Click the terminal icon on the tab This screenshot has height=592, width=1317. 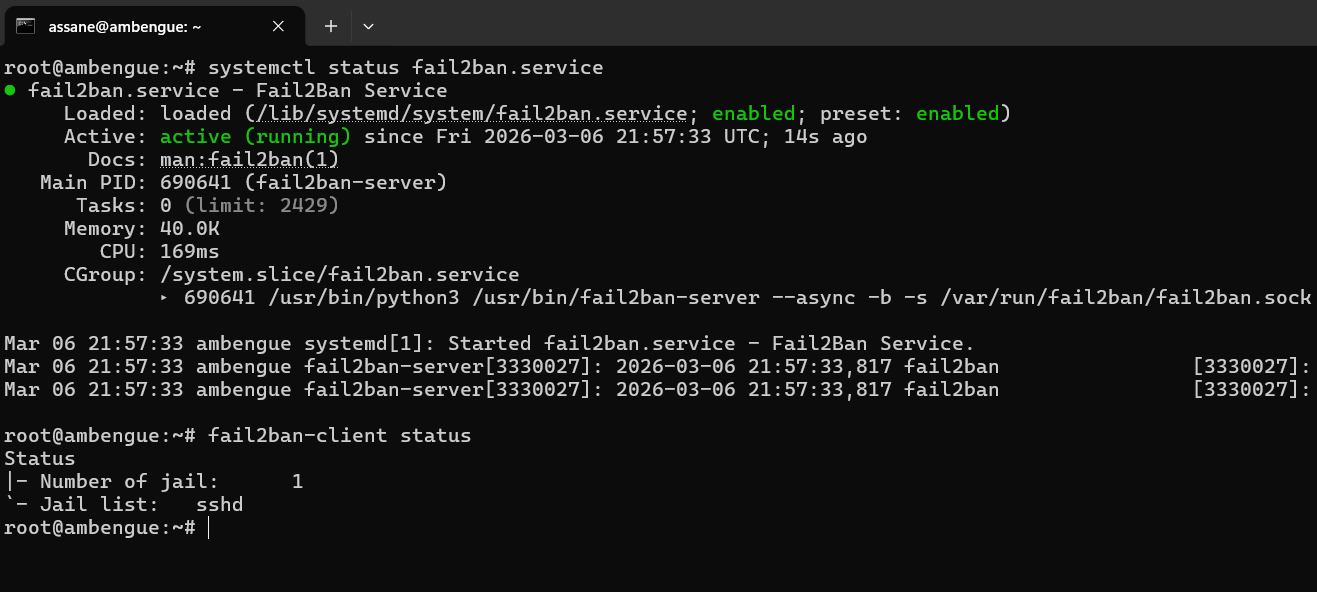click(26, 26)
